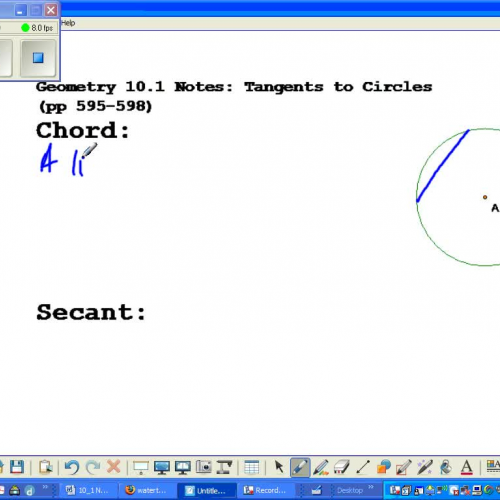Click the Save floppy disk icon

click(x=16, y=467)
